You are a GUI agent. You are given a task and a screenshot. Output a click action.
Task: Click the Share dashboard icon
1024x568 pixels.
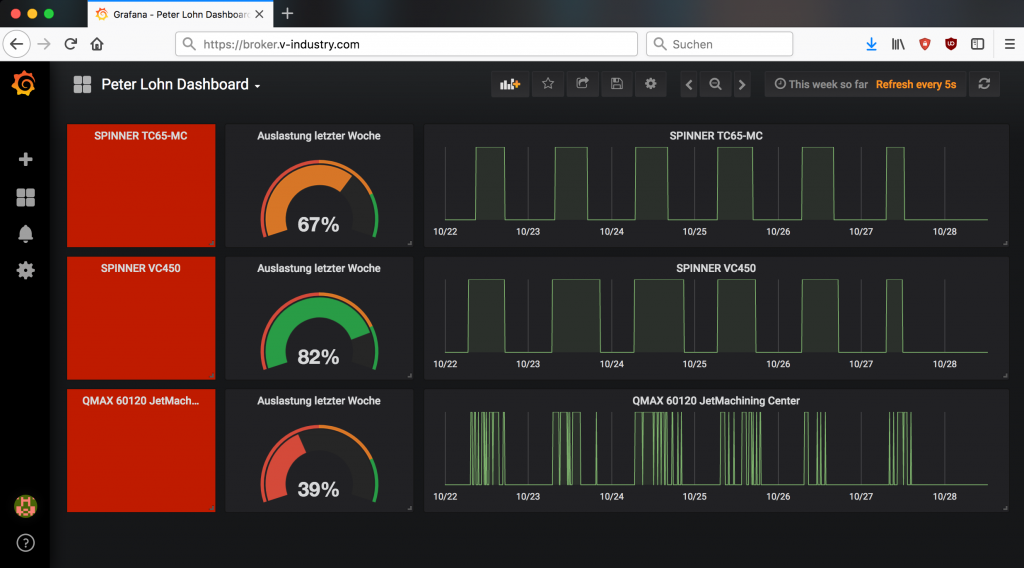click(x=583, y=84)
